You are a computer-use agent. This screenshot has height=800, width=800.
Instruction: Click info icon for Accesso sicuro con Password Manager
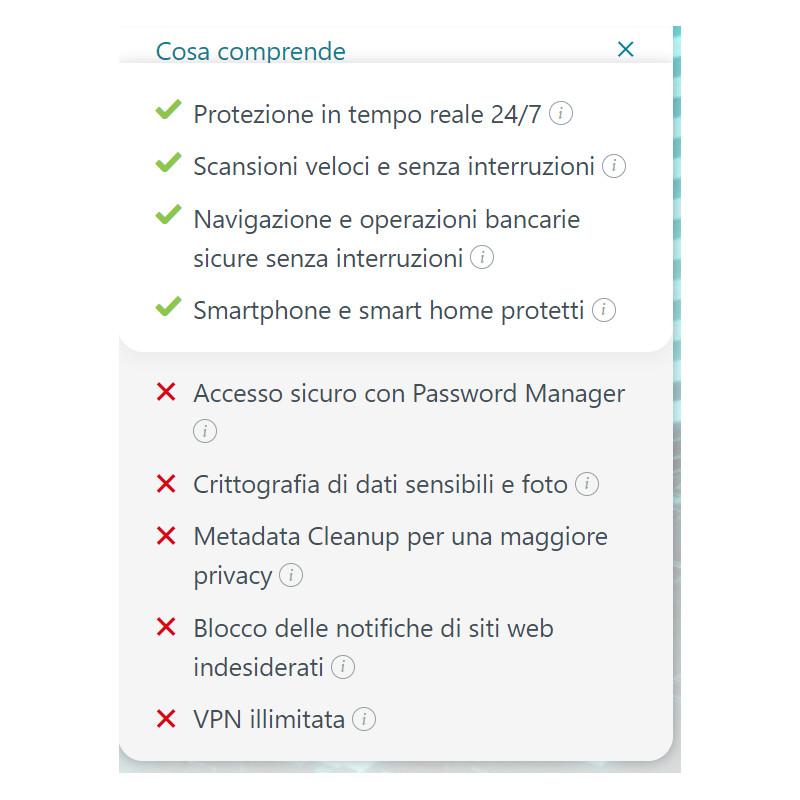(x=205, y=431)
